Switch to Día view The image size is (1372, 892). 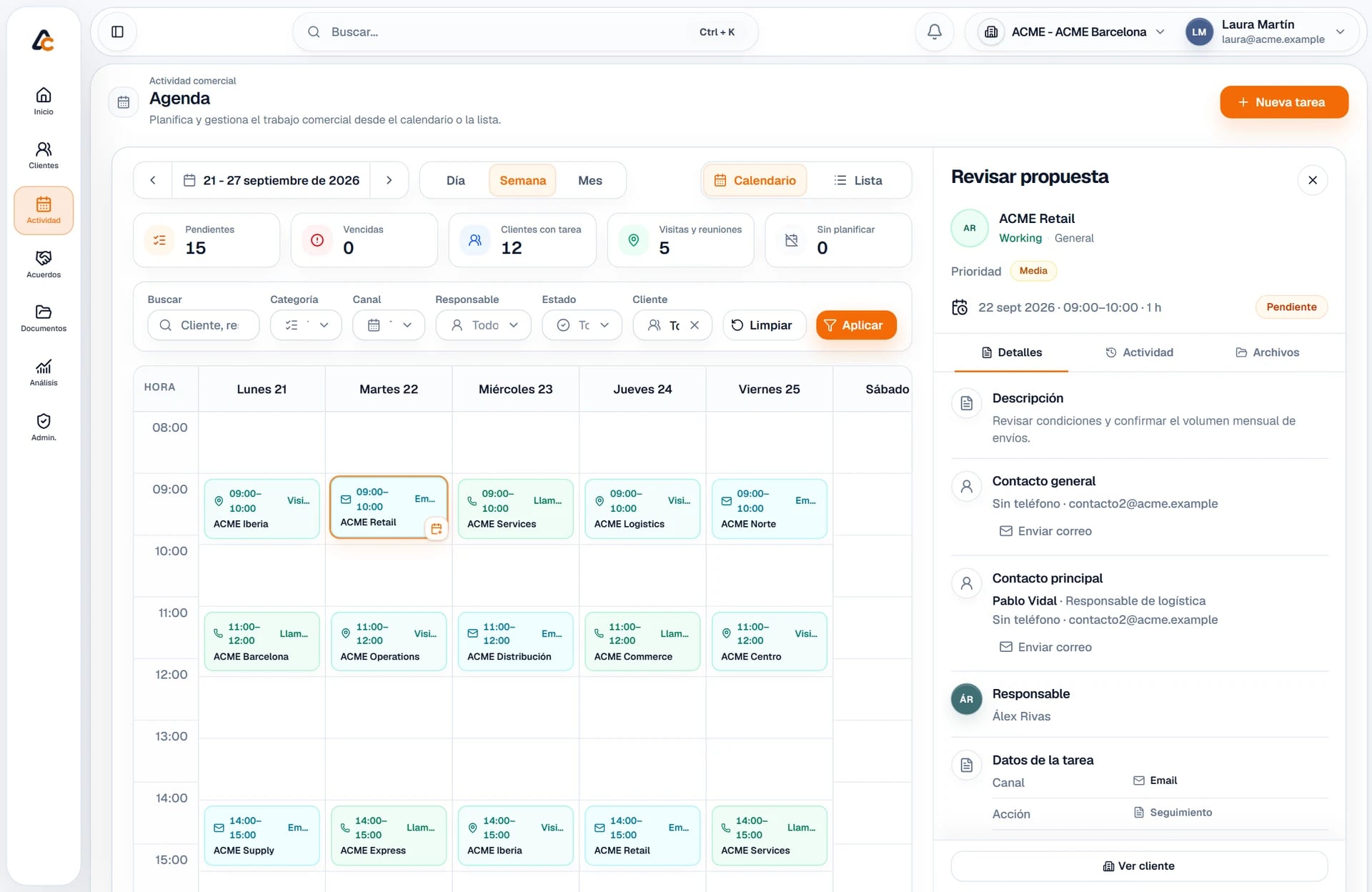455,180
